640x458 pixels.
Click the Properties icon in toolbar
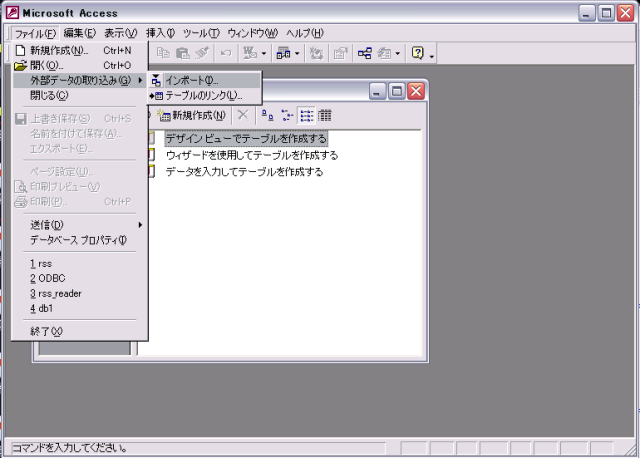coord(340,53)
